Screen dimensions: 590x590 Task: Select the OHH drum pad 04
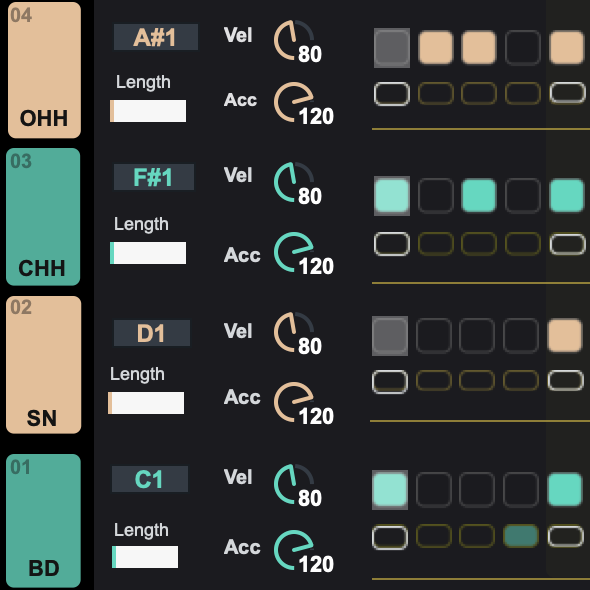coord(44,70)
